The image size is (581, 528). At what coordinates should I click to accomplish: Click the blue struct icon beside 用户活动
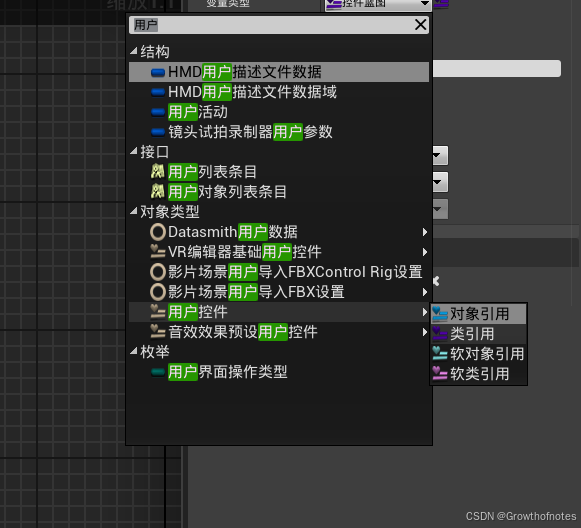[x=158, y=112]
